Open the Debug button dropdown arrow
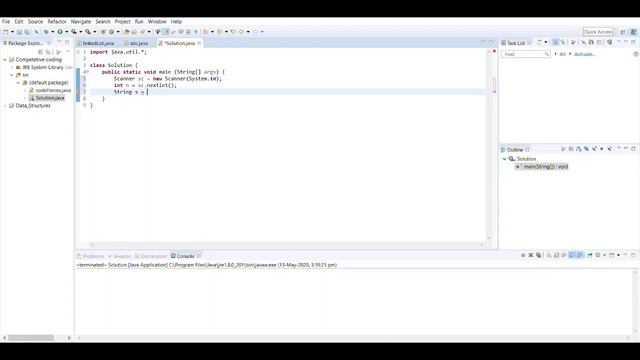This screenshot has width=640, height=360. pyautogui.click(x=53, y=32)
